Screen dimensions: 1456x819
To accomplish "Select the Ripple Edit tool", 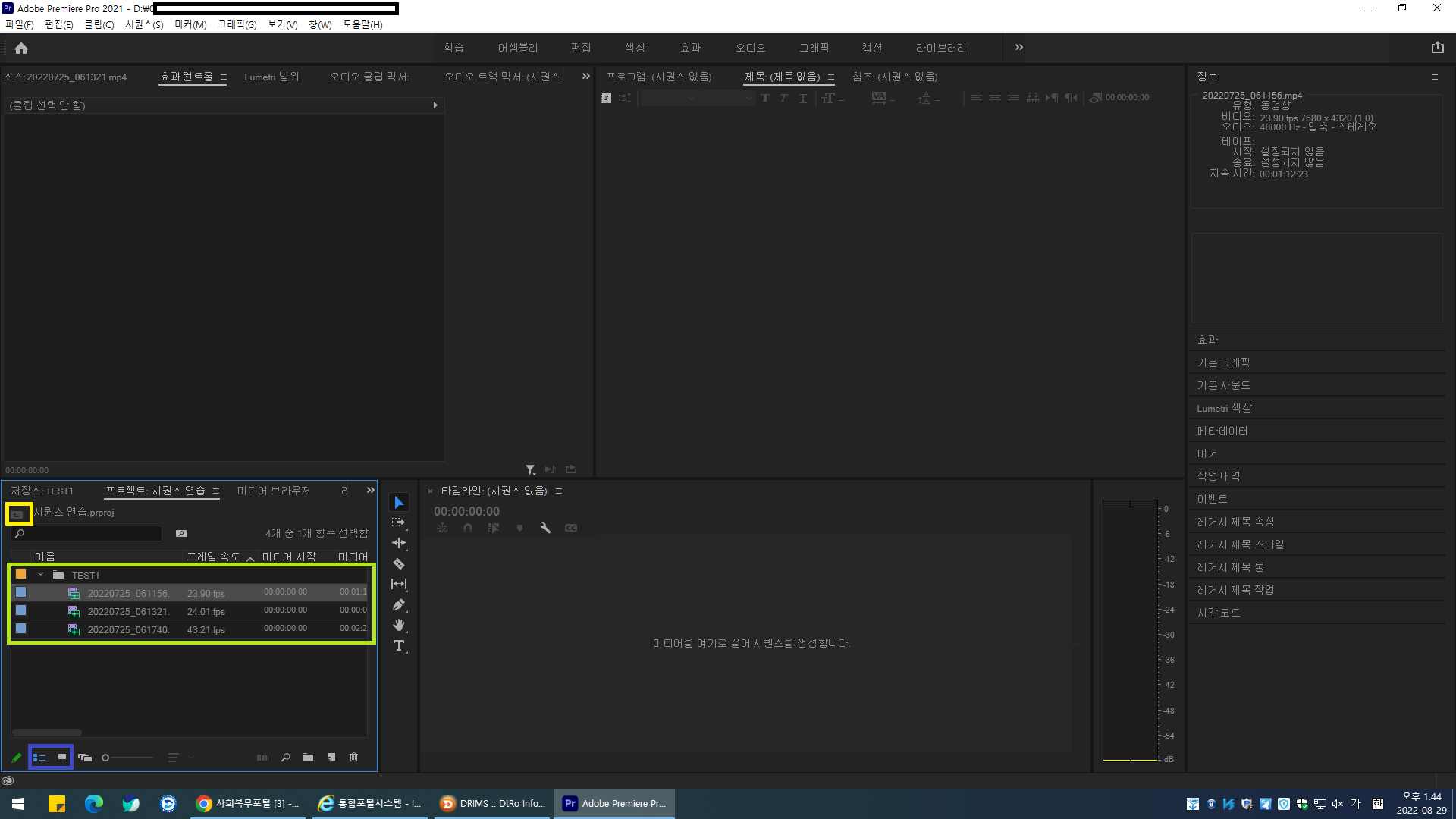I will [x=398, y=543].
